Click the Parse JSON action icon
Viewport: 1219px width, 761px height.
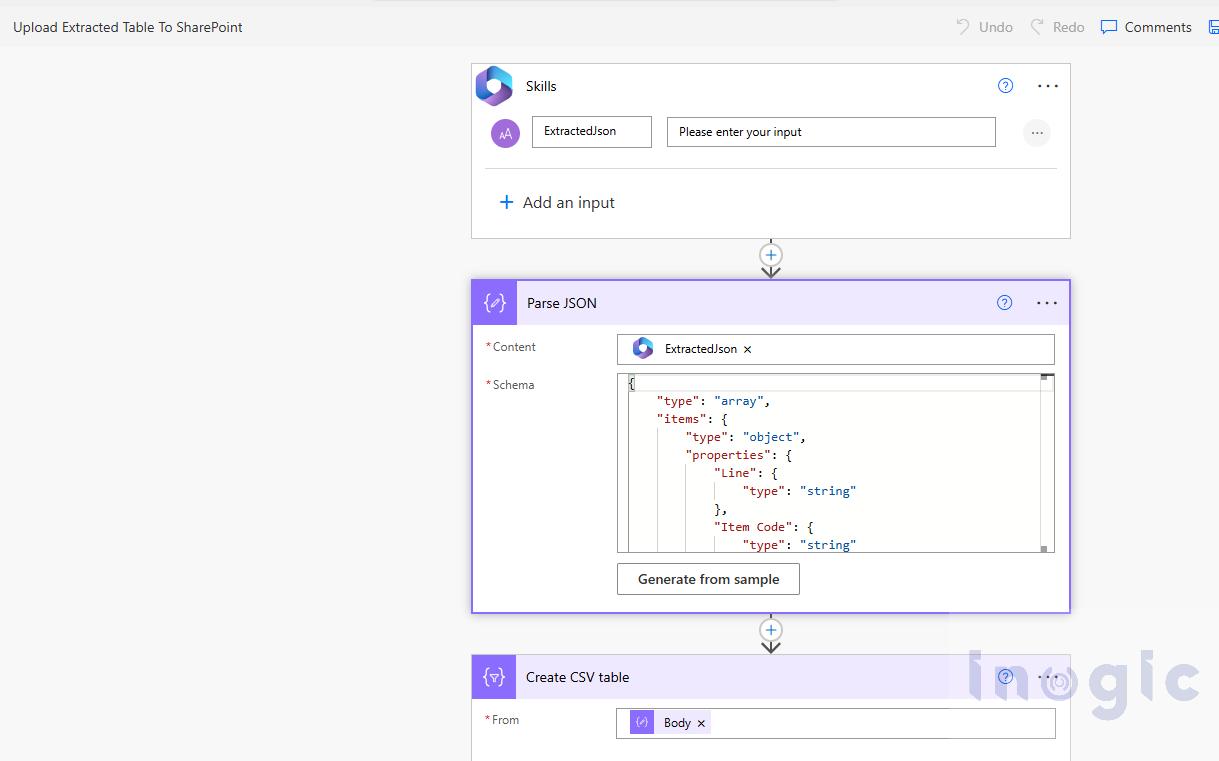click(x=495, y=303)
